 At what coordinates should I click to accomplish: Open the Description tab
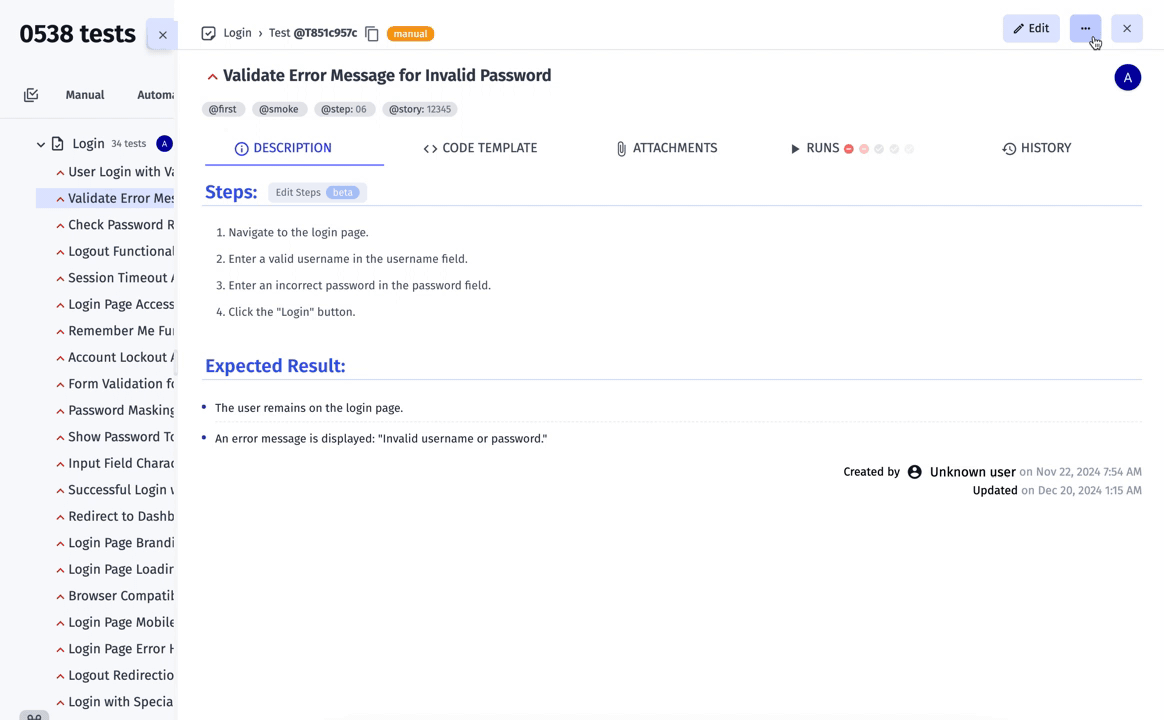[x=284, y=148]
